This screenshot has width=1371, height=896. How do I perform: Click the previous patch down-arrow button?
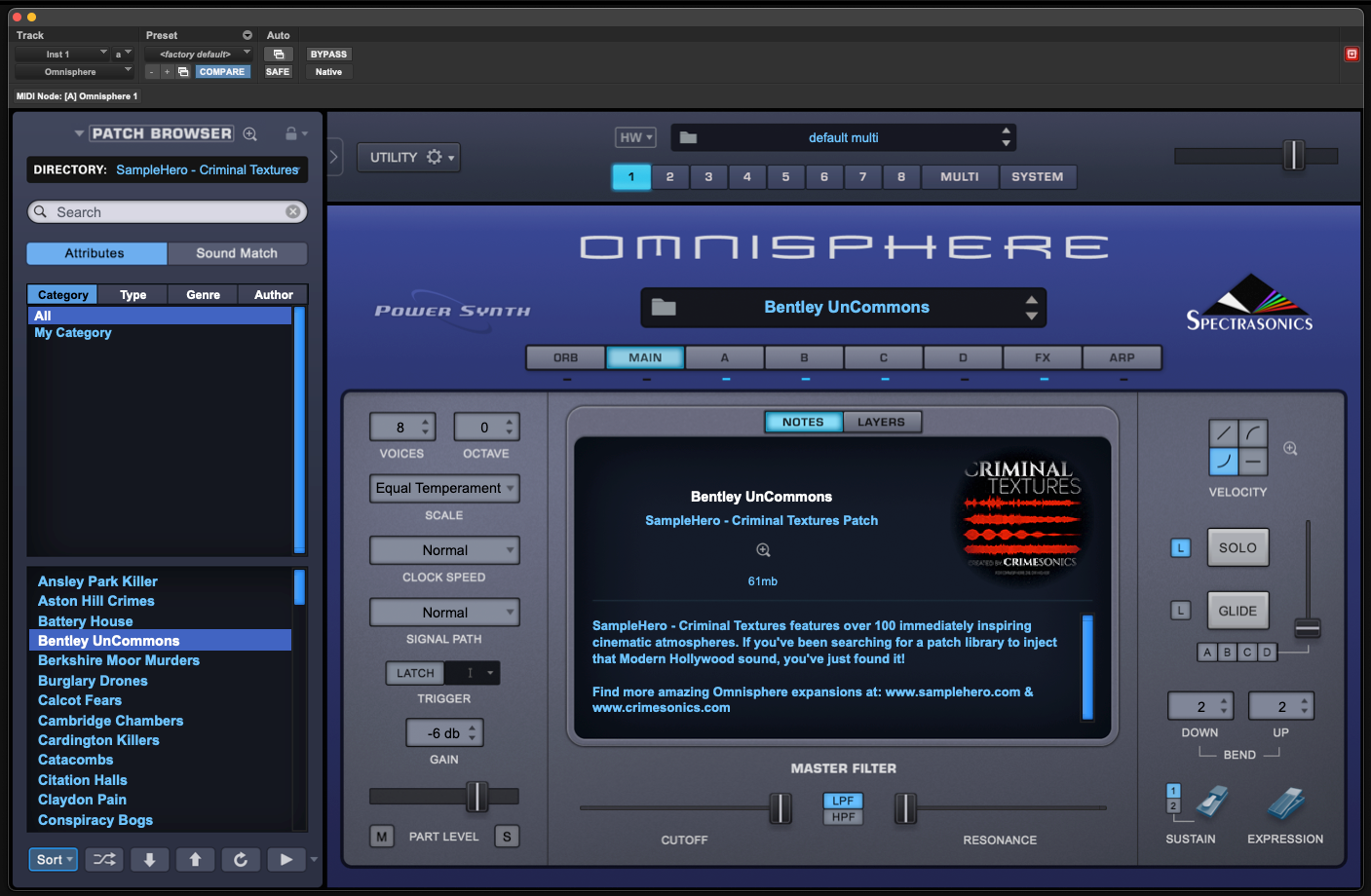click(150, 859)
